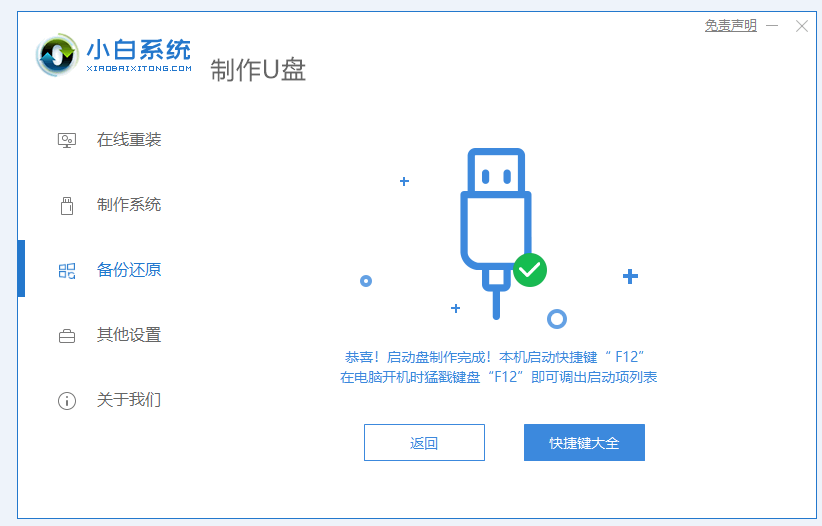The height and width of the screenshot is (526, 822).
Task: Click the large USB plug illustration
Action: click(x=496, y=233)
